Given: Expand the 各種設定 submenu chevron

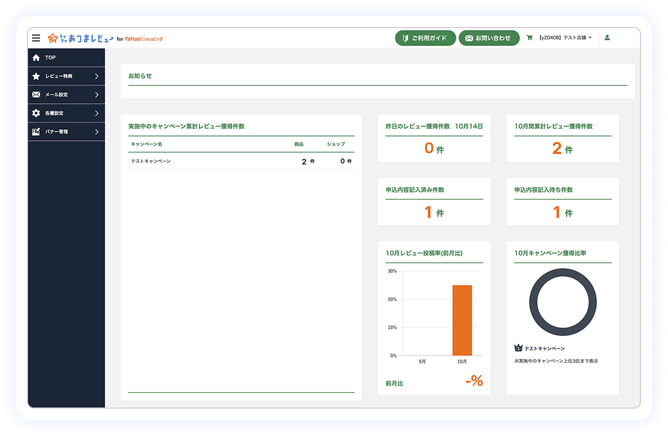Looking at the screenshot, I should click(x=96, y=113).
